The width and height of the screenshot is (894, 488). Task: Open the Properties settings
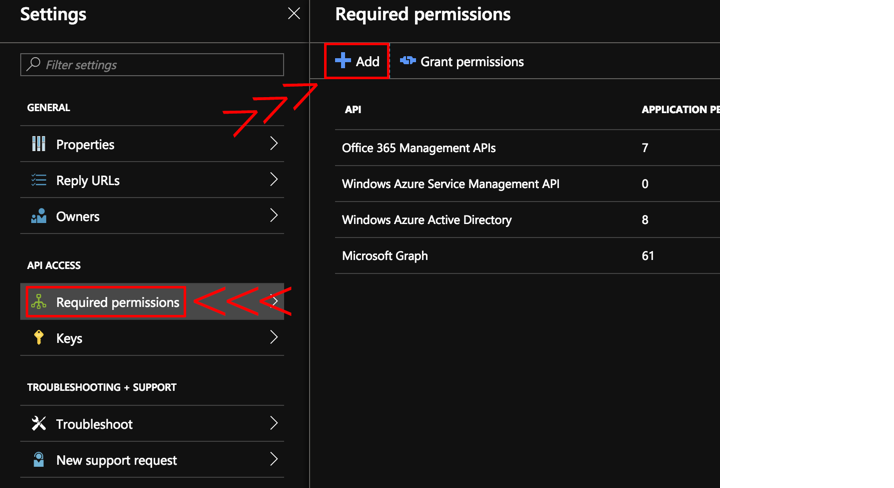coord(152,144)
